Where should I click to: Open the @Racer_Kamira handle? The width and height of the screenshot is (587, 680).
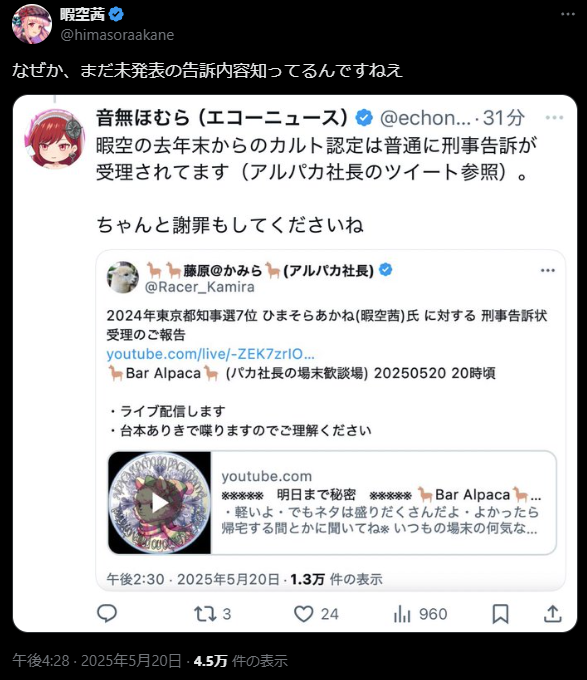click(x=199, y=287)
